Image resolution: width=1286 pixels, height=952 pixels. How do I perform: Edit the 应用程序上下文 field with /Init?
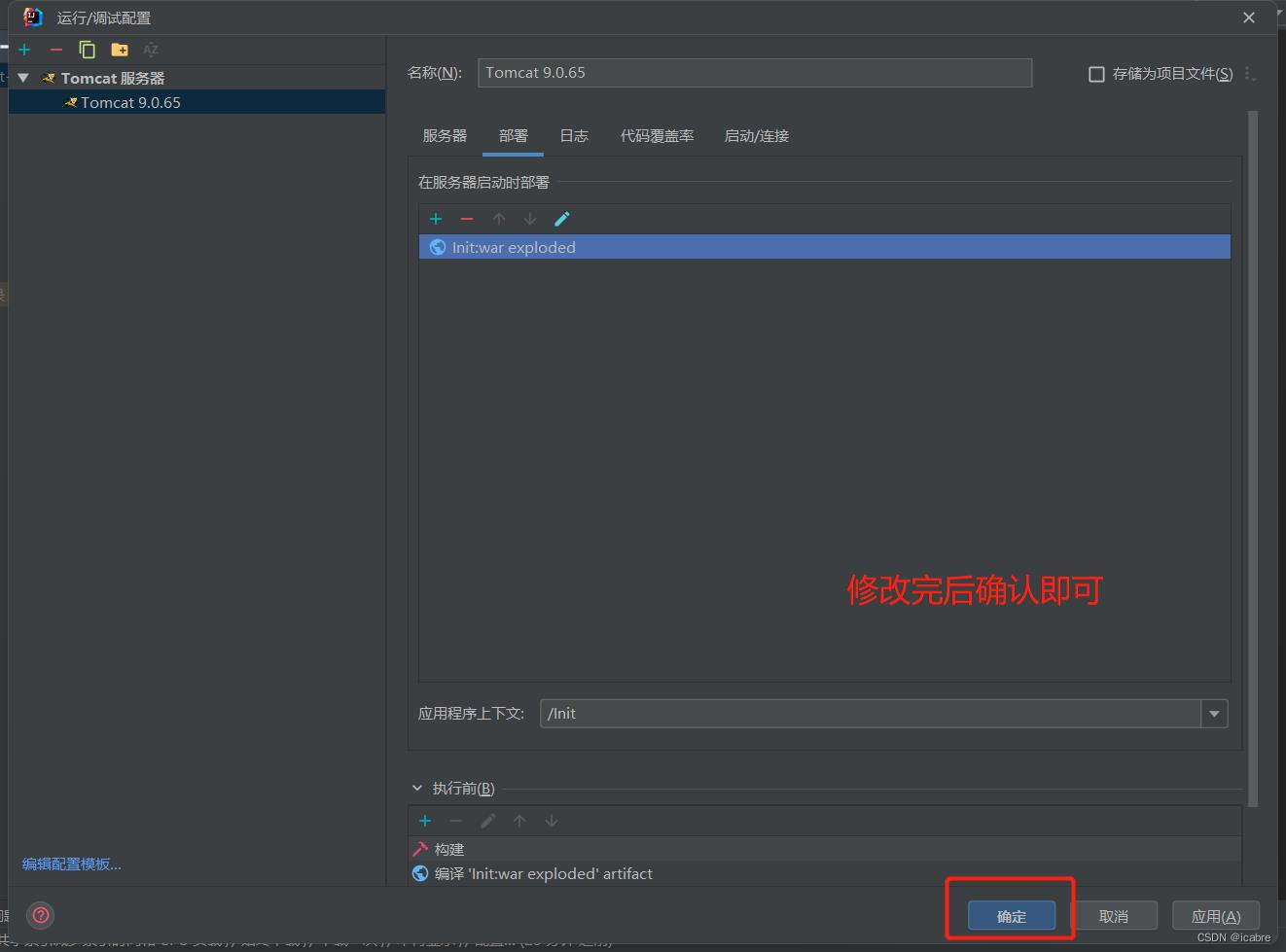(x=871, y=714)
